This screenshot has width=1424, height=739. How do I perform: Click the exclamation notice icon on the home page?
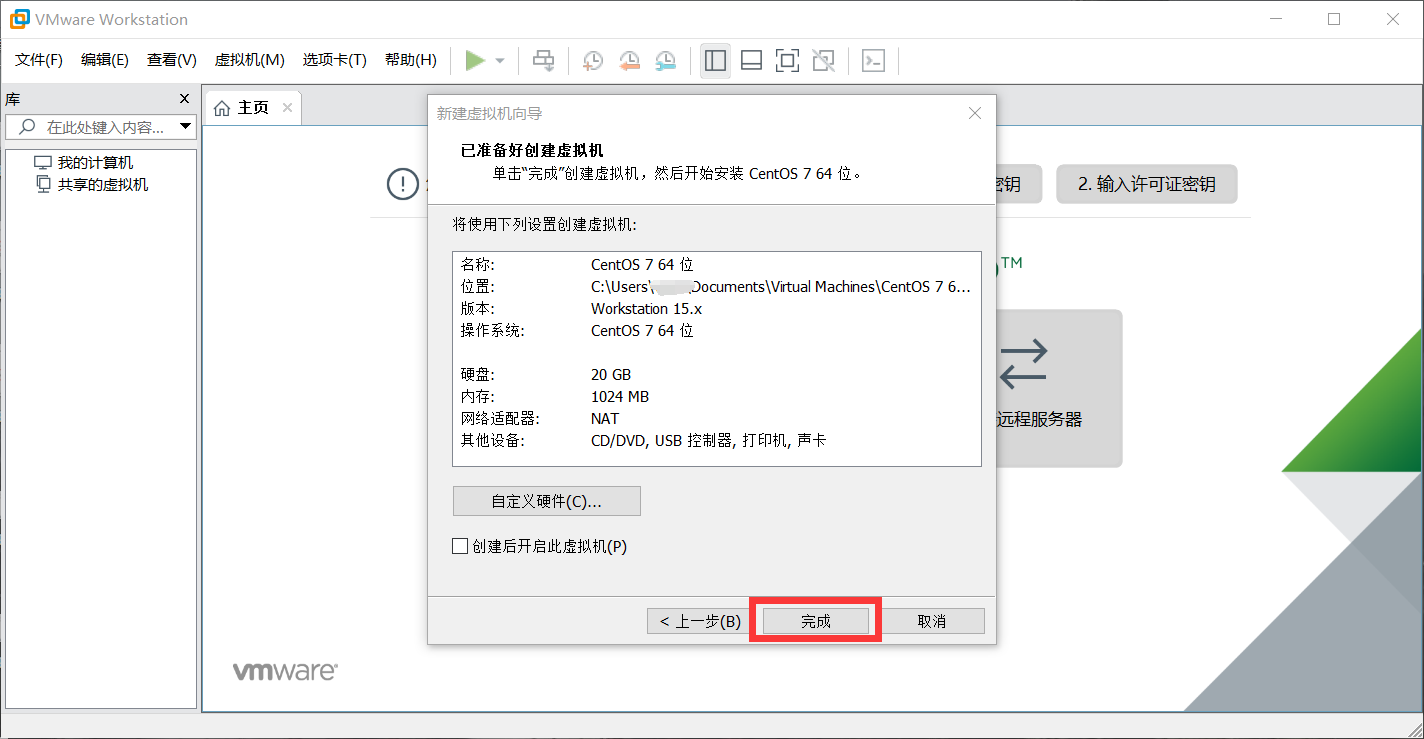(x=403, y=184)
